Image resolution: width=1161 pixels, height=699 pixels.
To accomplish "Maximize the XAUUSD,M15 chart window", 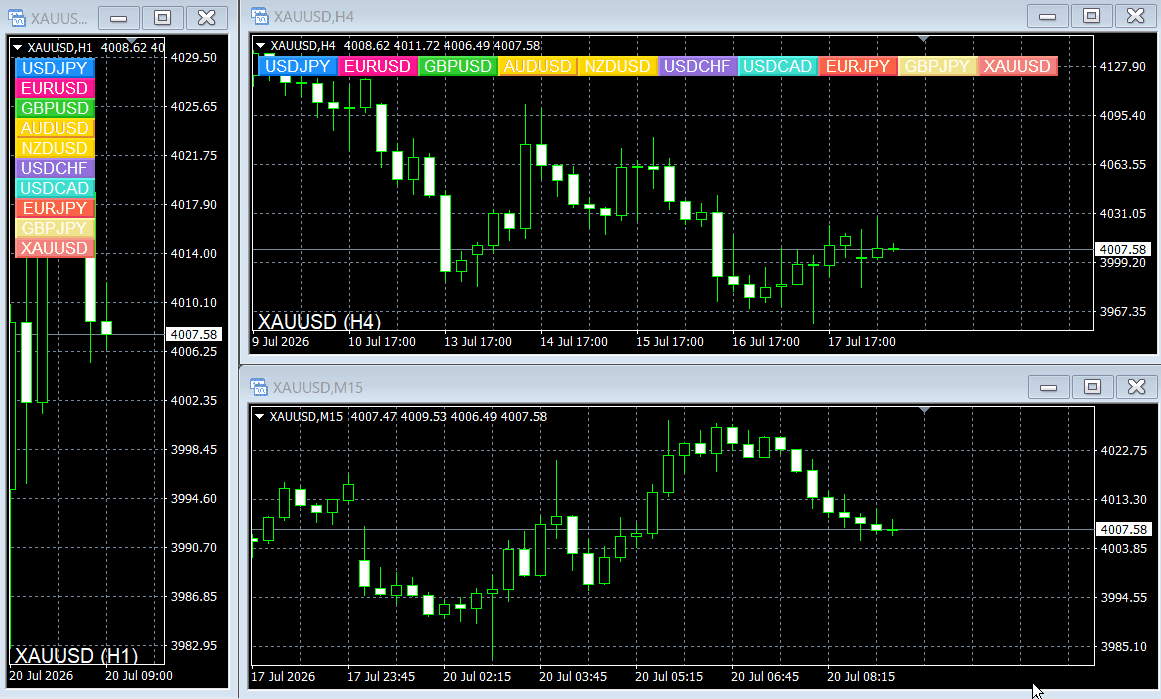I will pyautogui.click(x=1092, y=387).
